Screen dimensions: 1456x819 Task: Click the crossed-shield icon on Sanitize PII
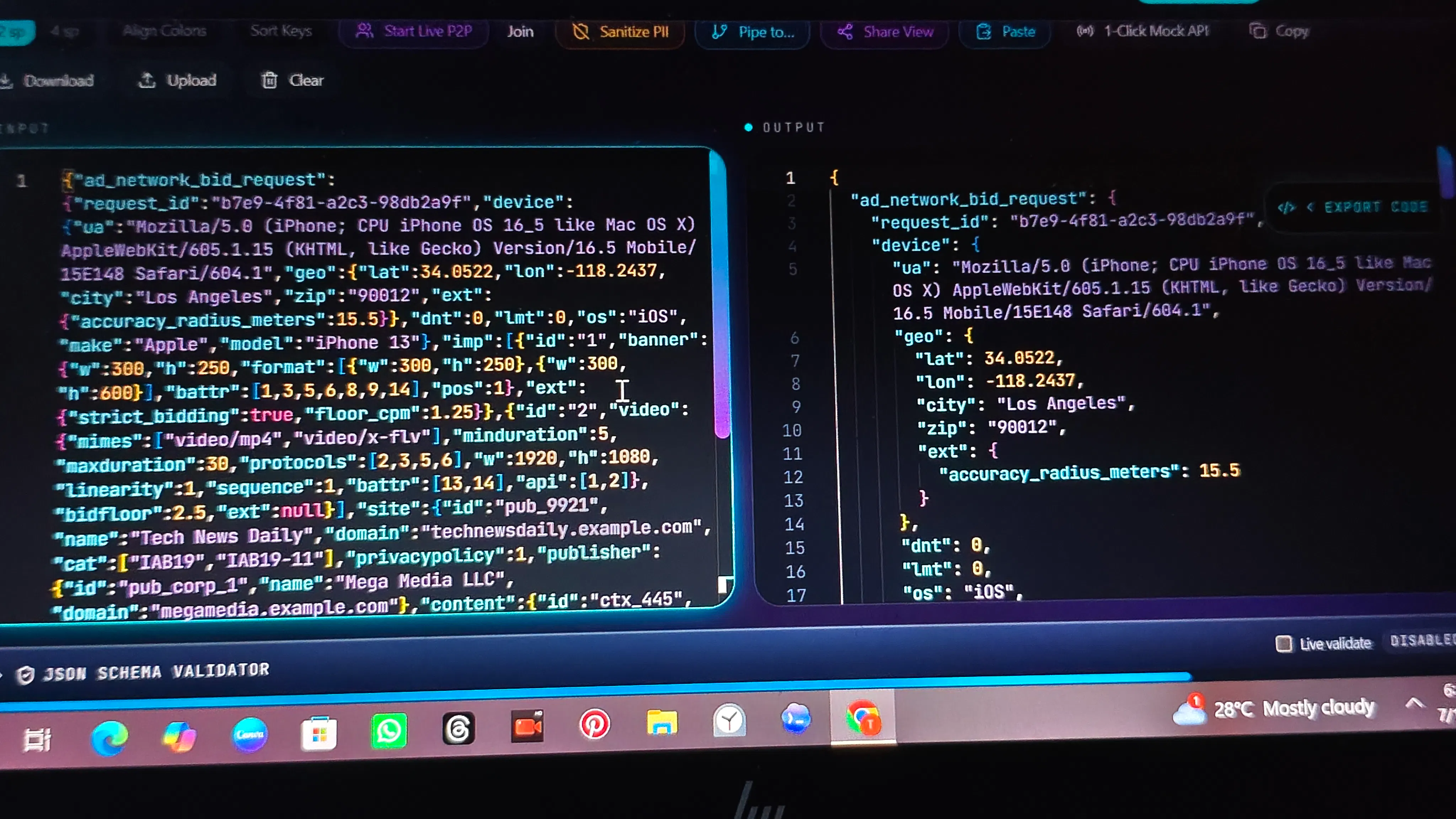pos(580,32)
